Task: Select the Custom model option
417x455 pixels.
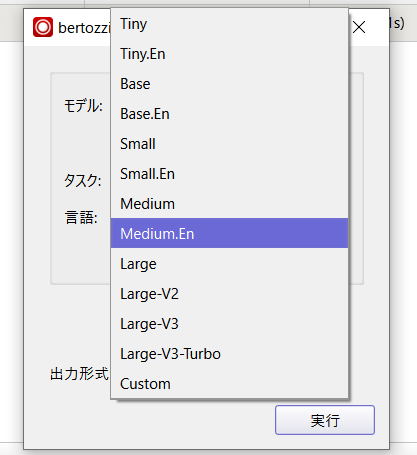Action: click(229, 384)
